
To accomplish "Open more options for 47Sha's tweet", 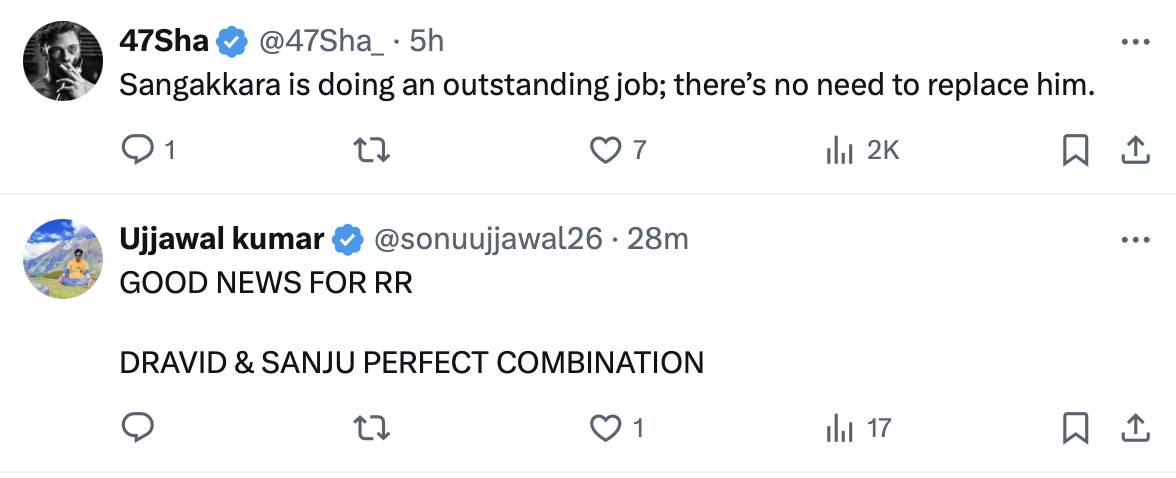I will coord(1135,42).
